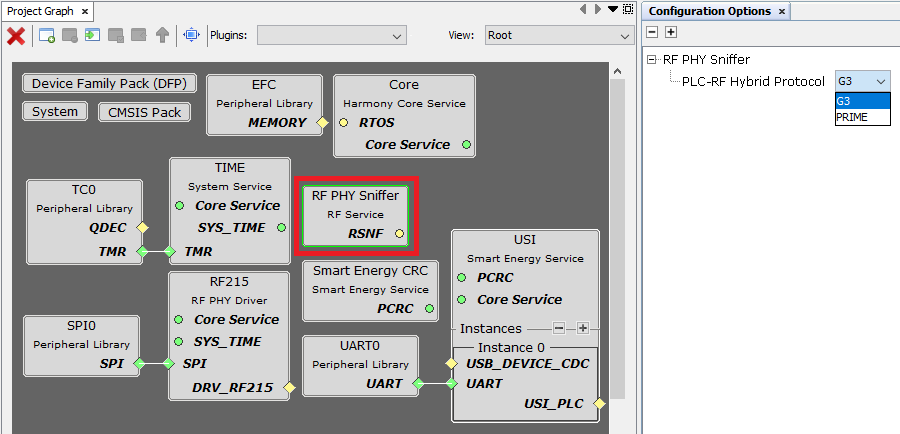Click the expand-all plus icon in Configuration Options
The image size is (900, 434).
coord(671,32)
